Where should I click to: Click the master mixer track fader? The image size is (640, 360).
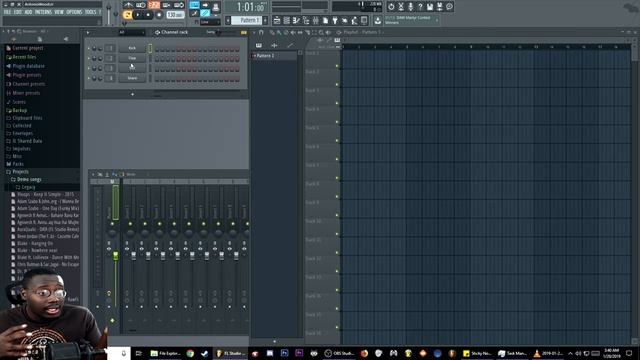(116, 255)
